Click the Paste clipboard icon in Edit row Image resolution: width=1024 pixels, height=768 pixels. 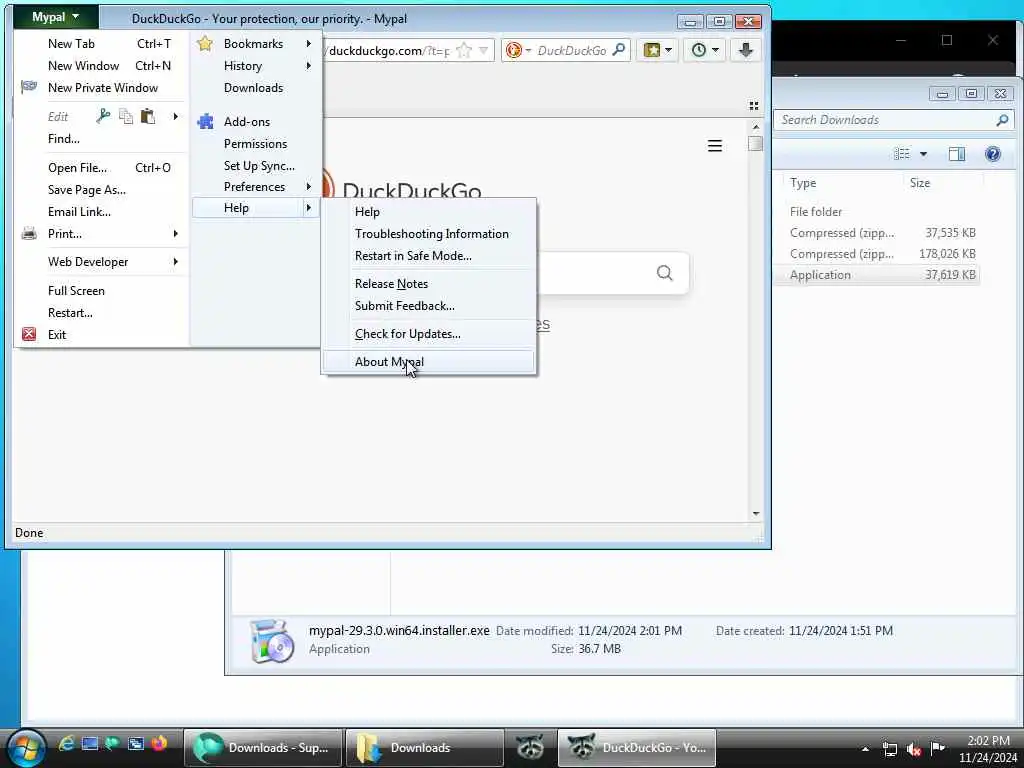[x=148, y=116]
